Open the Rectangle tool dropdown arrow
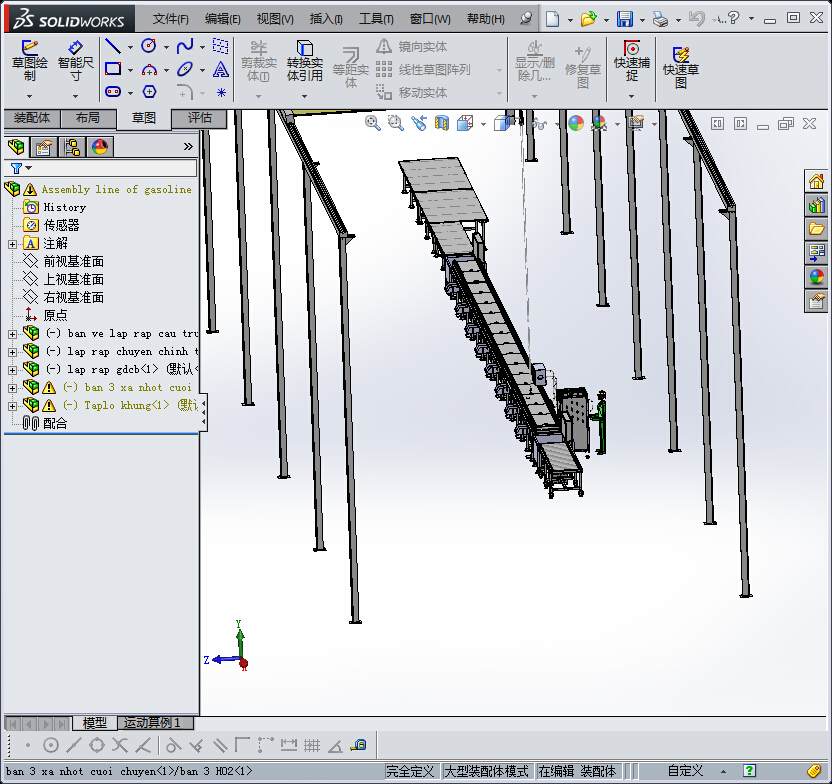Screen dimensions: 832x784 pos(131,70)
